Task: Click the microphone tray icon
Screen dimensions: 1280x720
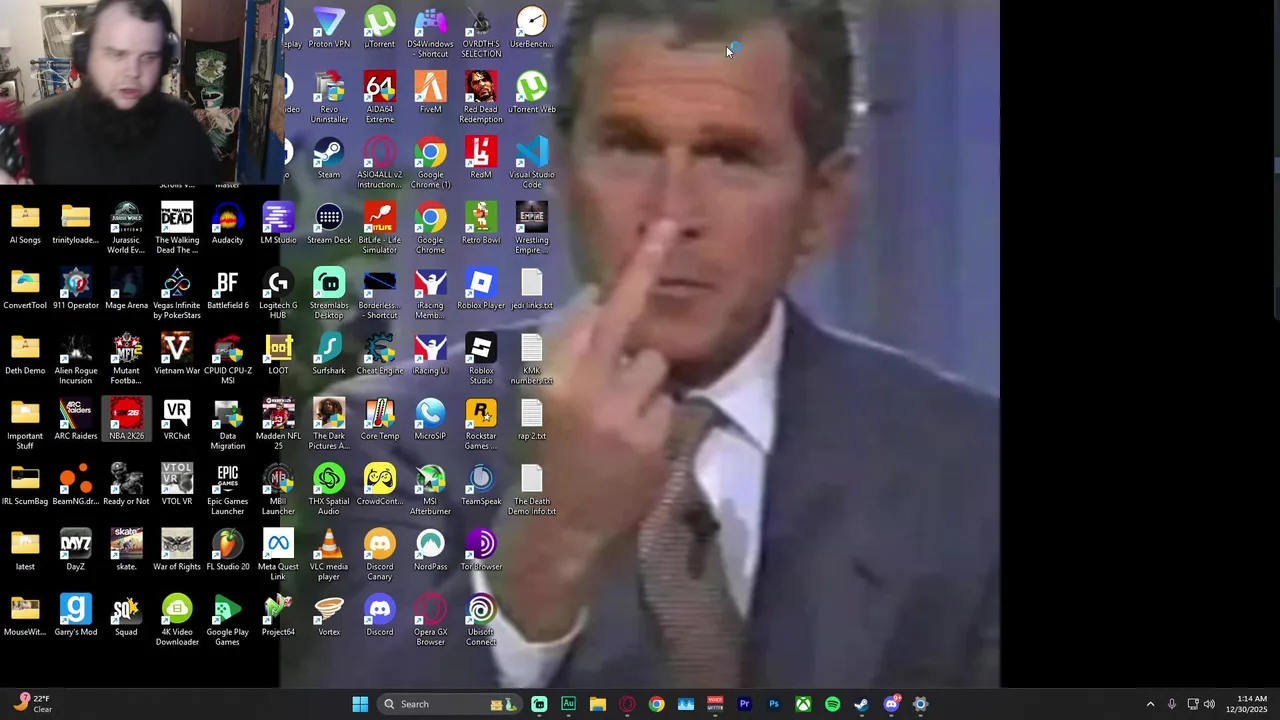Action: point(1172,704)
